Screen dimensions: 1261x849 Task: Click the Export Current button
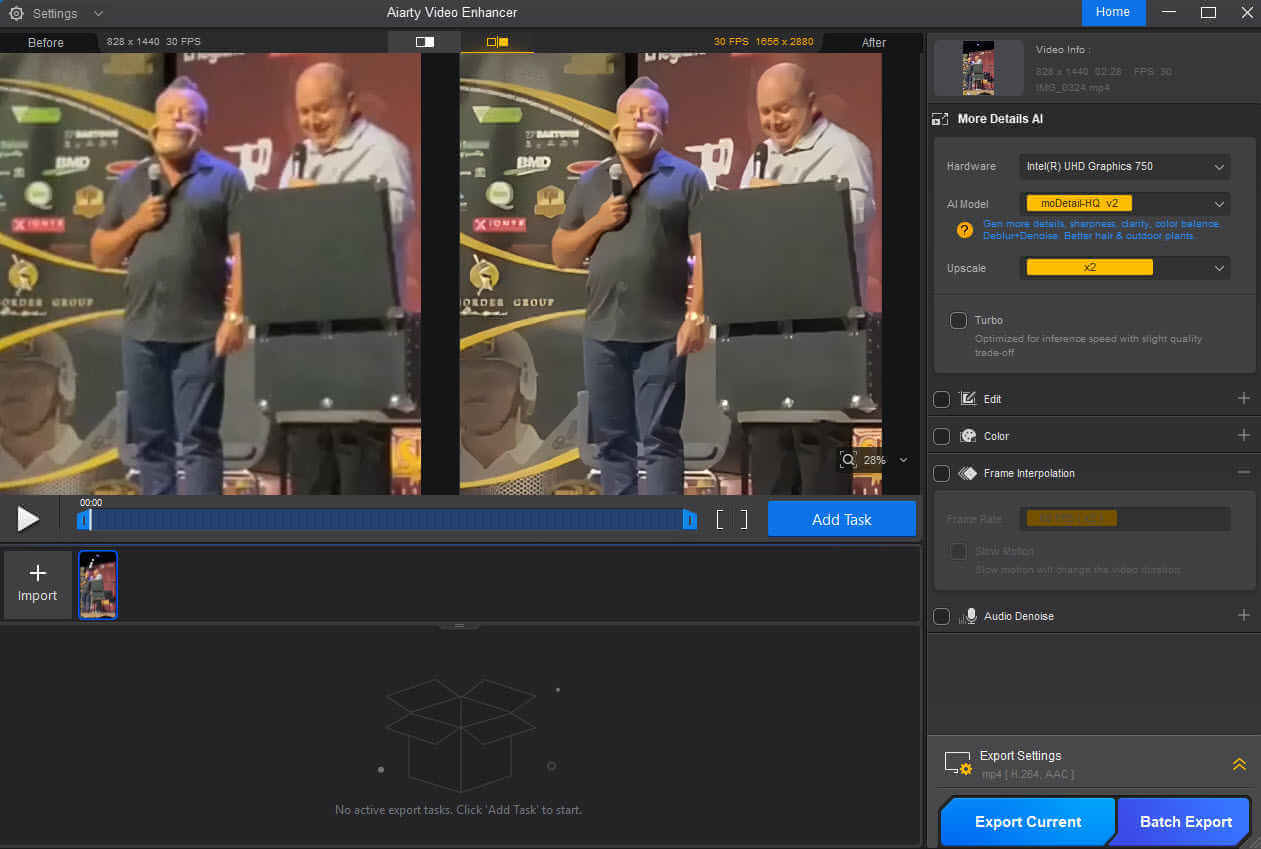[x=1028, y=822]
